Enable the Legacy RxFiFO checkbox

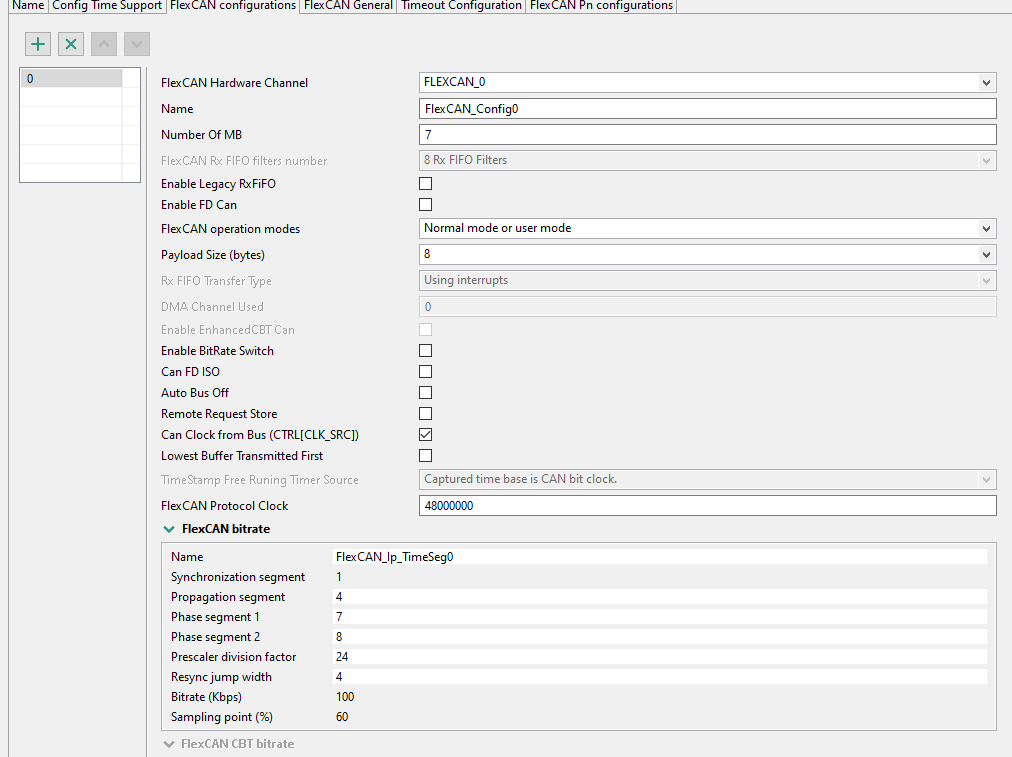[x=425, y=184]
